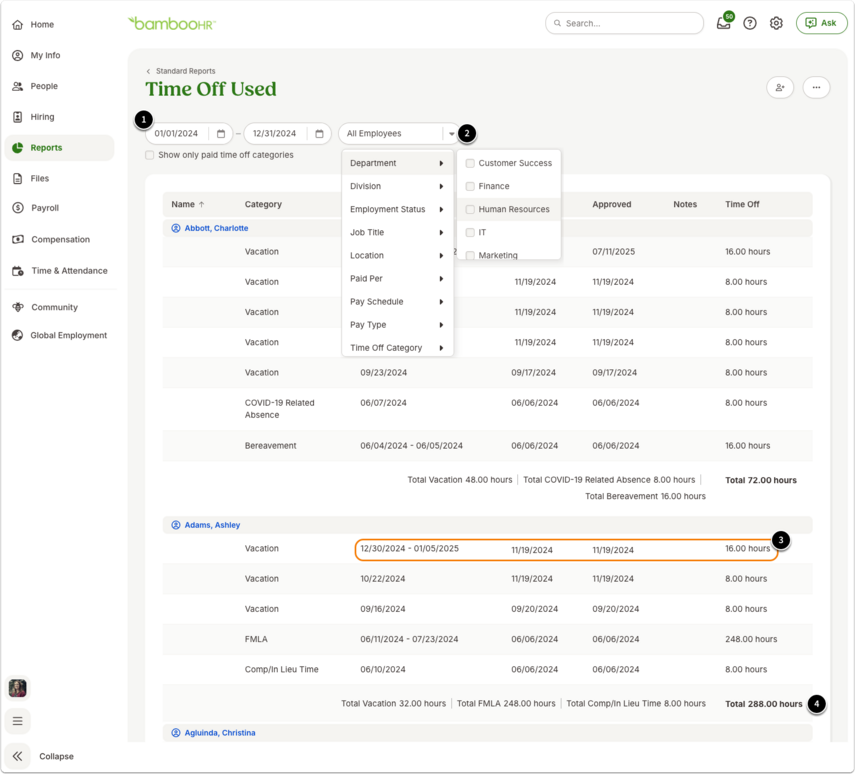Click the Approved column header

click(x=612, y=205)
